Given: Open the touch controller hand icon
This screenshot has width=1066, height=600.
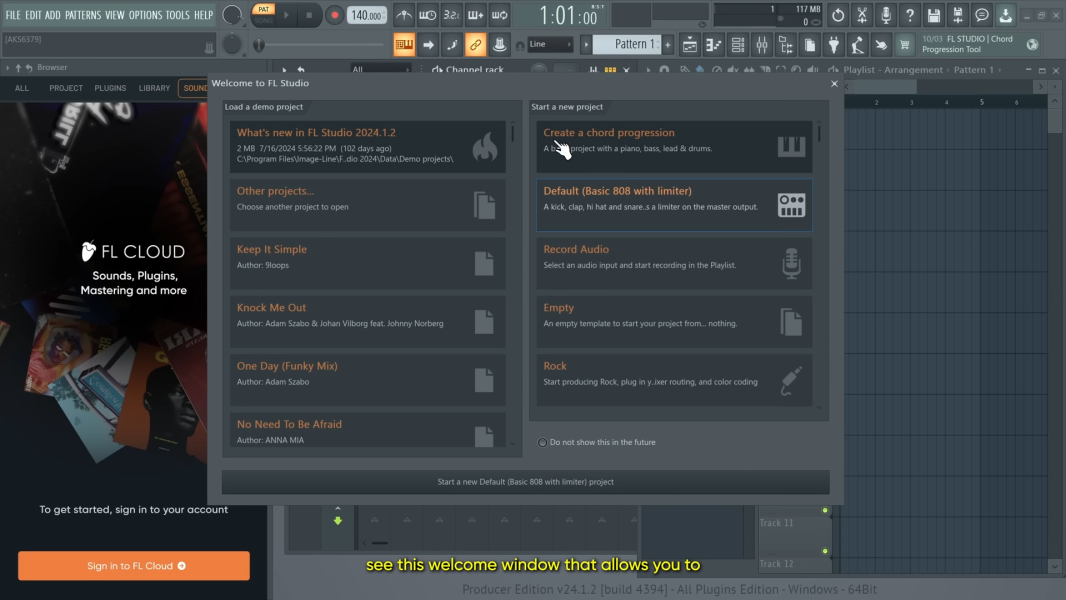Looking at the screenshot, I should [x=881, y=45].
